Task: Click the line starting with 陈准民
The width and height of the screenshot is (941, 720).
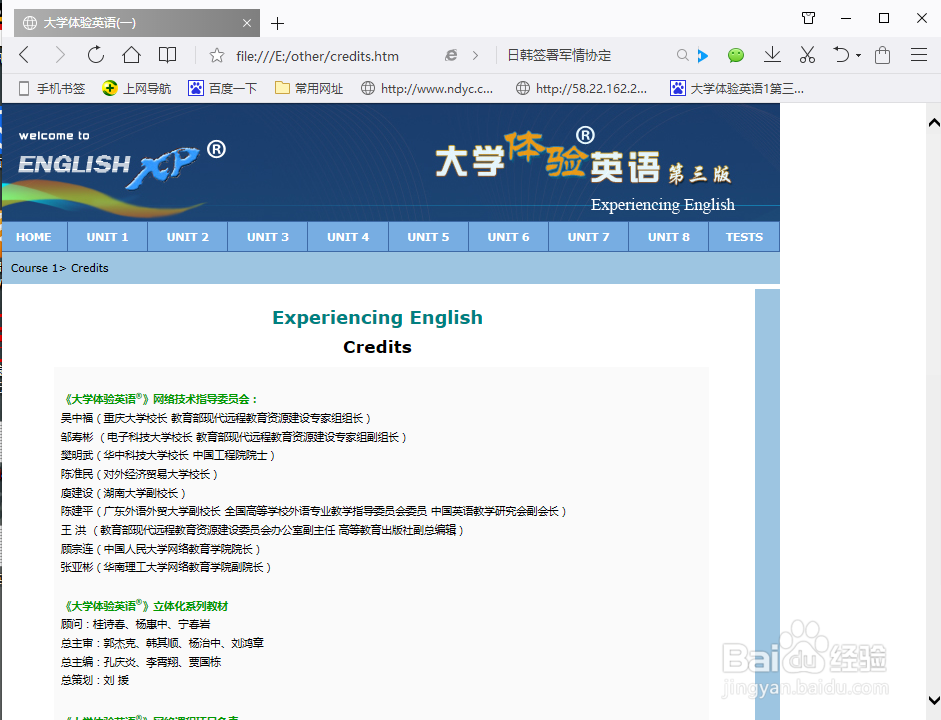Action: 139,475
